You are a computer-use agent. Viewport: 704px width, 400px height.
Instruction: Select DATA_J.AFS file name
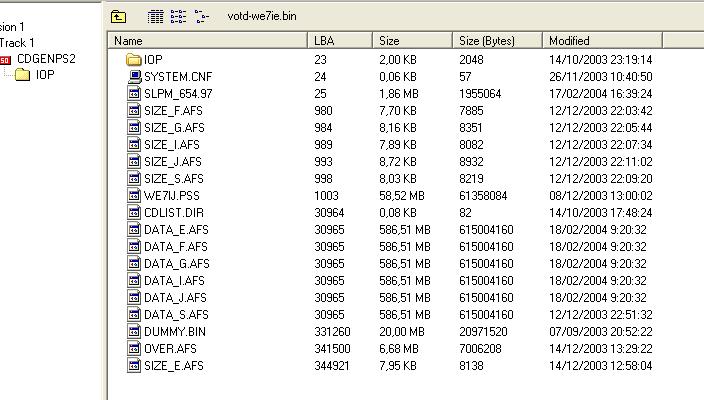(x=175, y=297)
